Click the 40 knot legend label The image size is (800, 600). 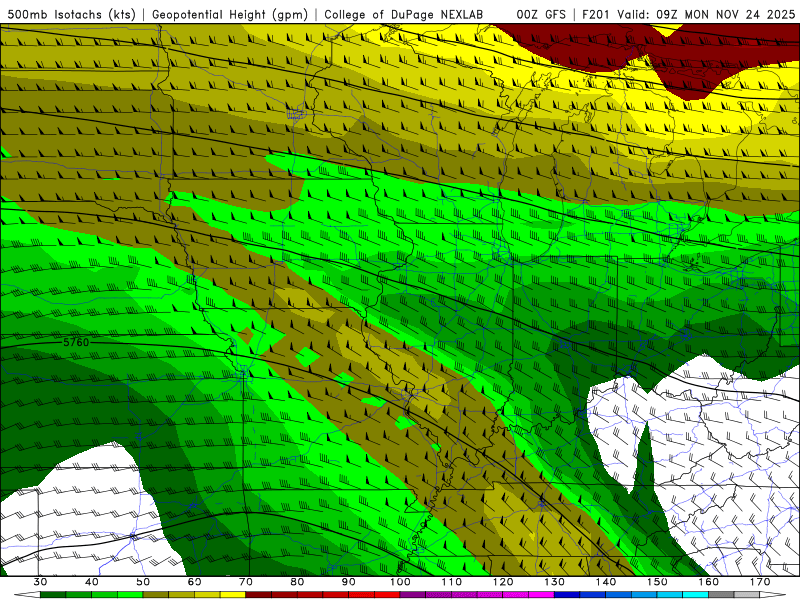(x=92, y=582)
